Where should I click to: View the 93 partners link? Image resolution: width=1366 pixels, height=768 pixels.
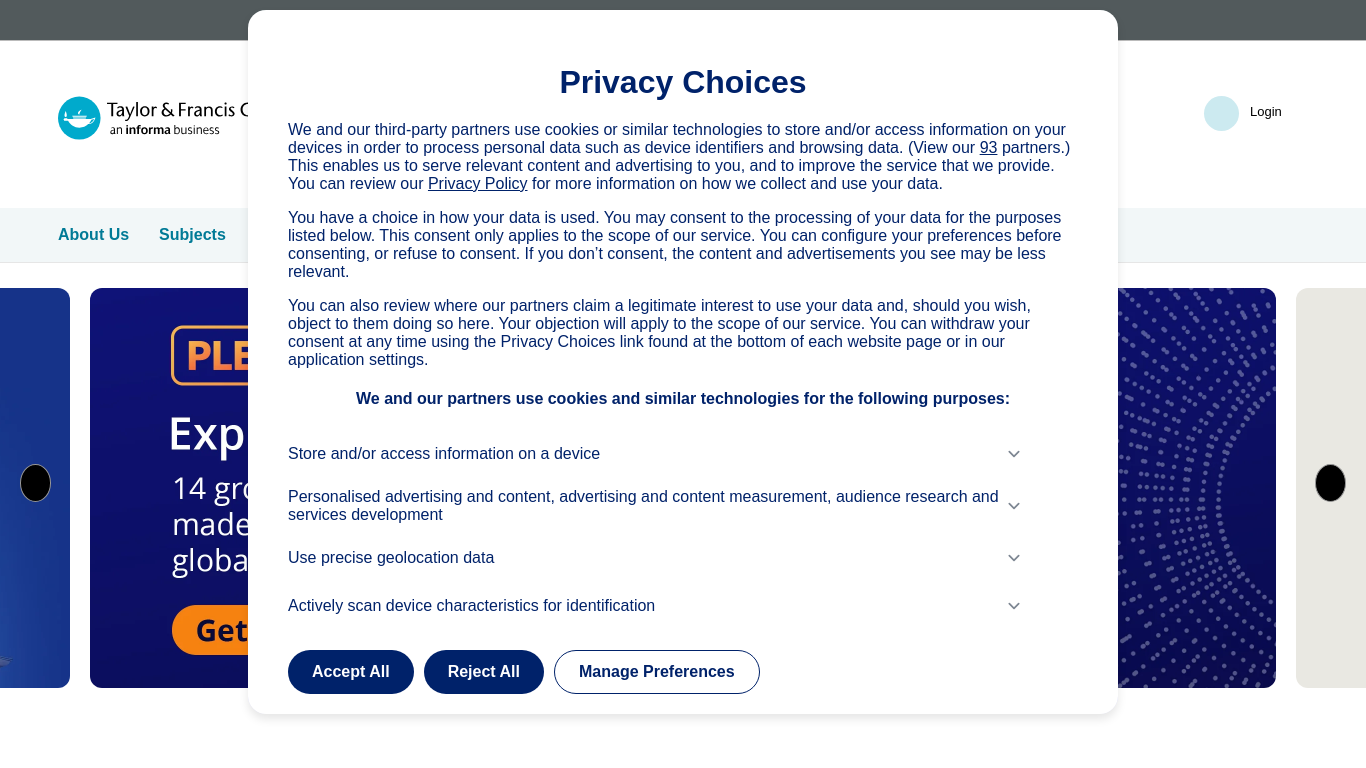(x=988, y=148)
